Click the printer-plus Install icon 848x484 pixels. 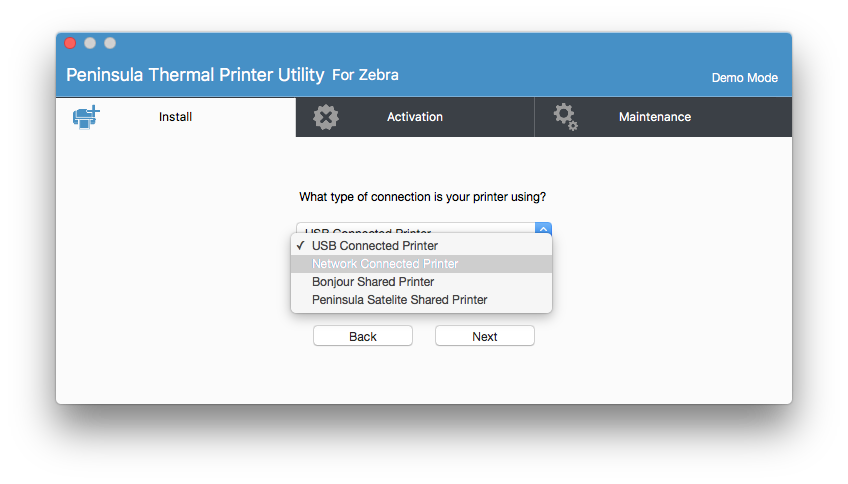coord(86,117)
